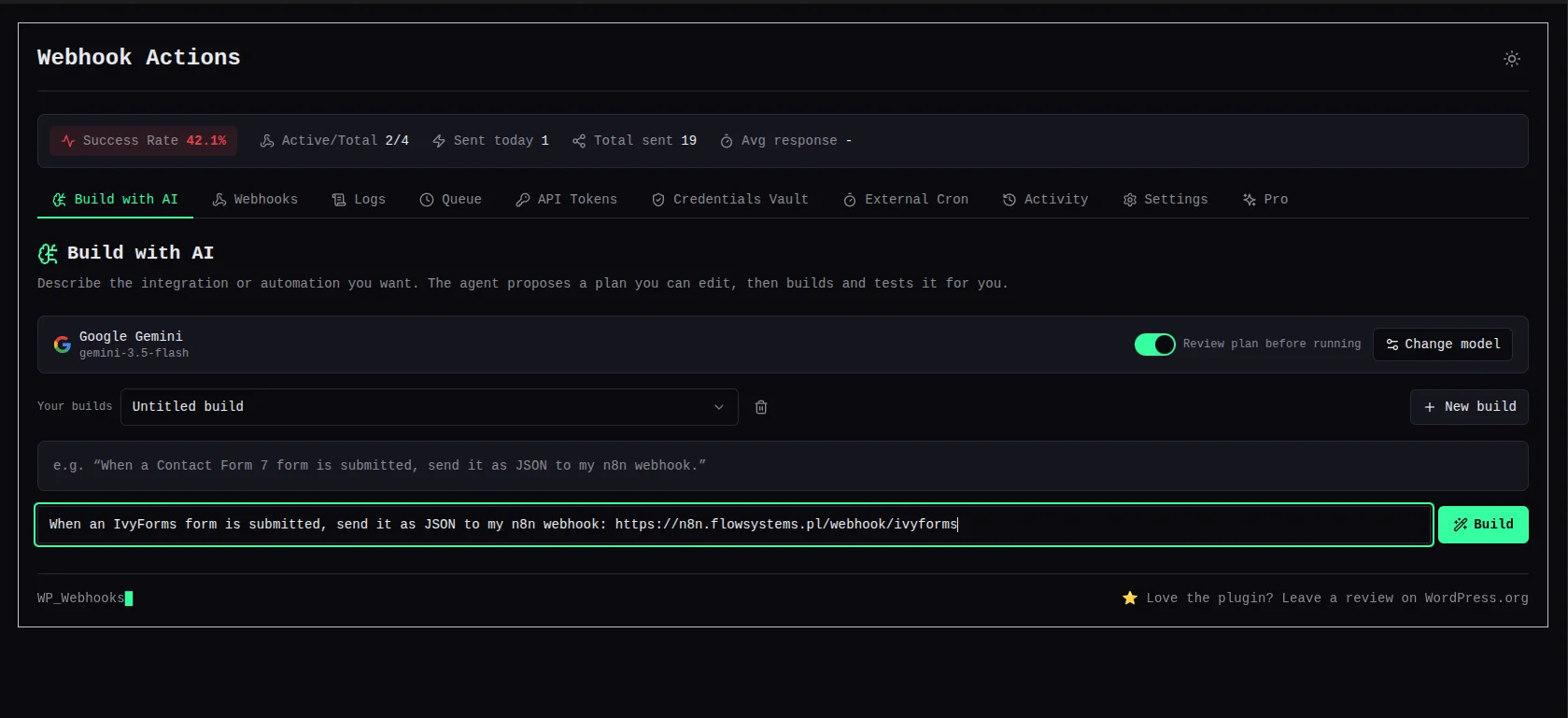The image size is (1568, 718).
Task: Click the Total sent 19 stat
Action: click(635, 141)
